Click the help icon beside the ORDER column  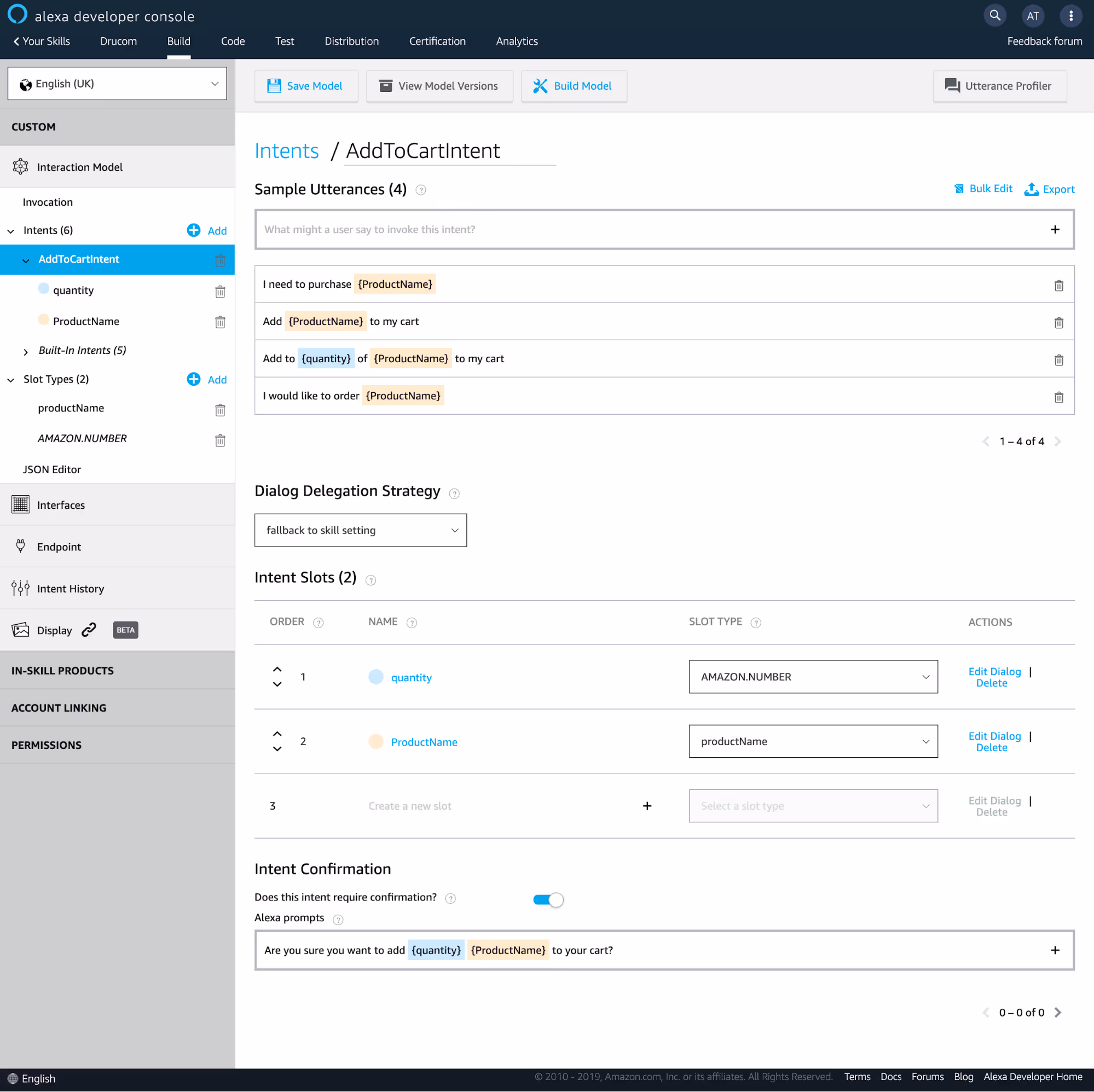(x=319, y=623)
